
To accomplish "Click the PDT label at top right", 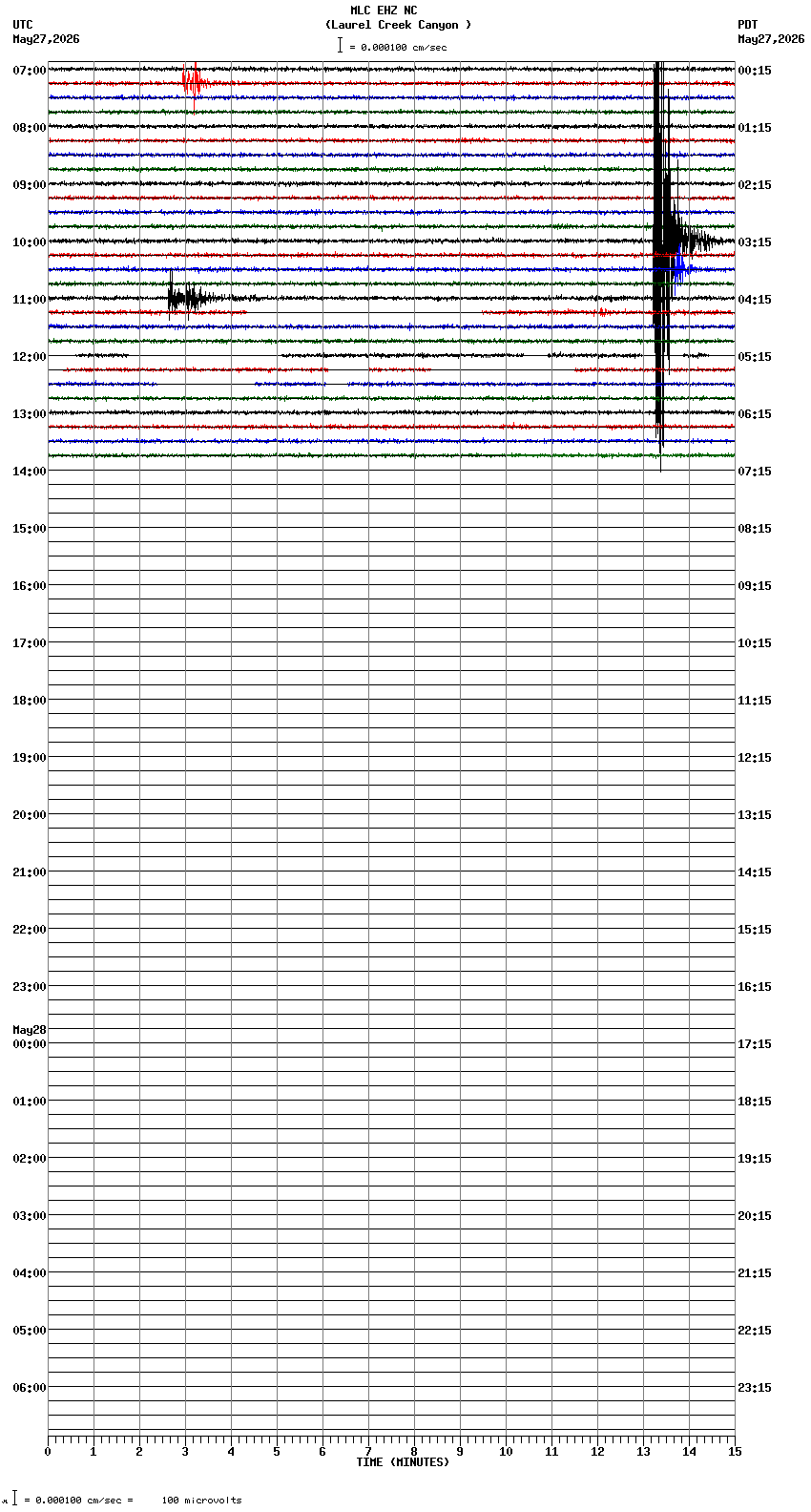I will 747,25.
